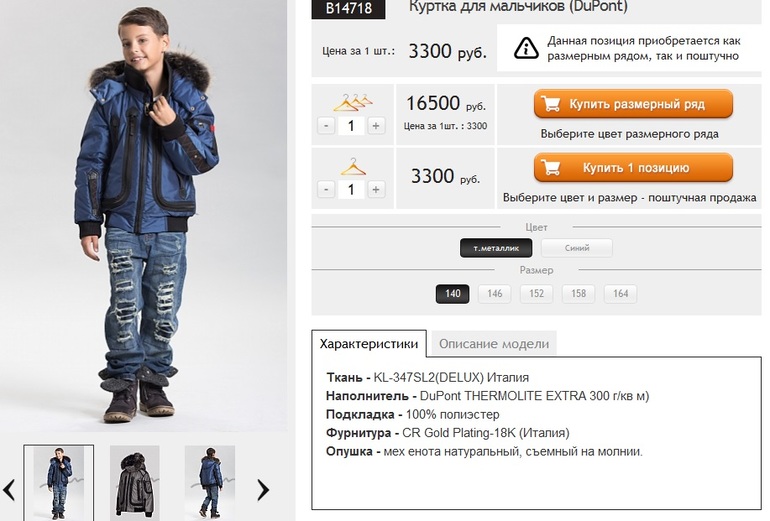Image resolution: width=770 pixels, height=521 pixels.
Task: Choose size 140
Action: point(453,294)
